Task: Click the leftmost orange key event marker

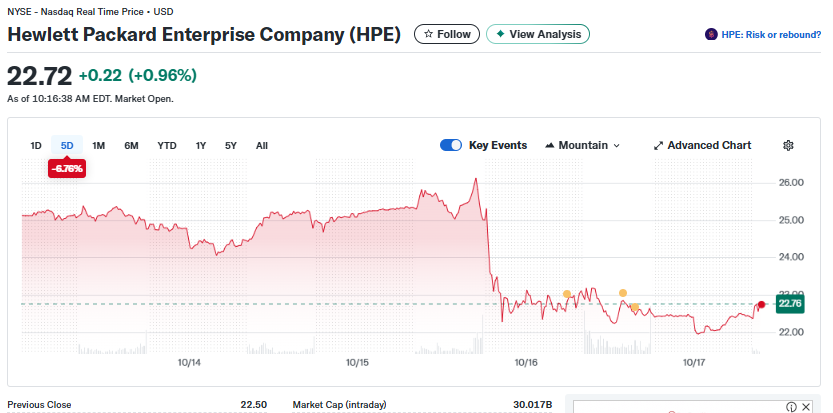Action: tap(567, 294)
